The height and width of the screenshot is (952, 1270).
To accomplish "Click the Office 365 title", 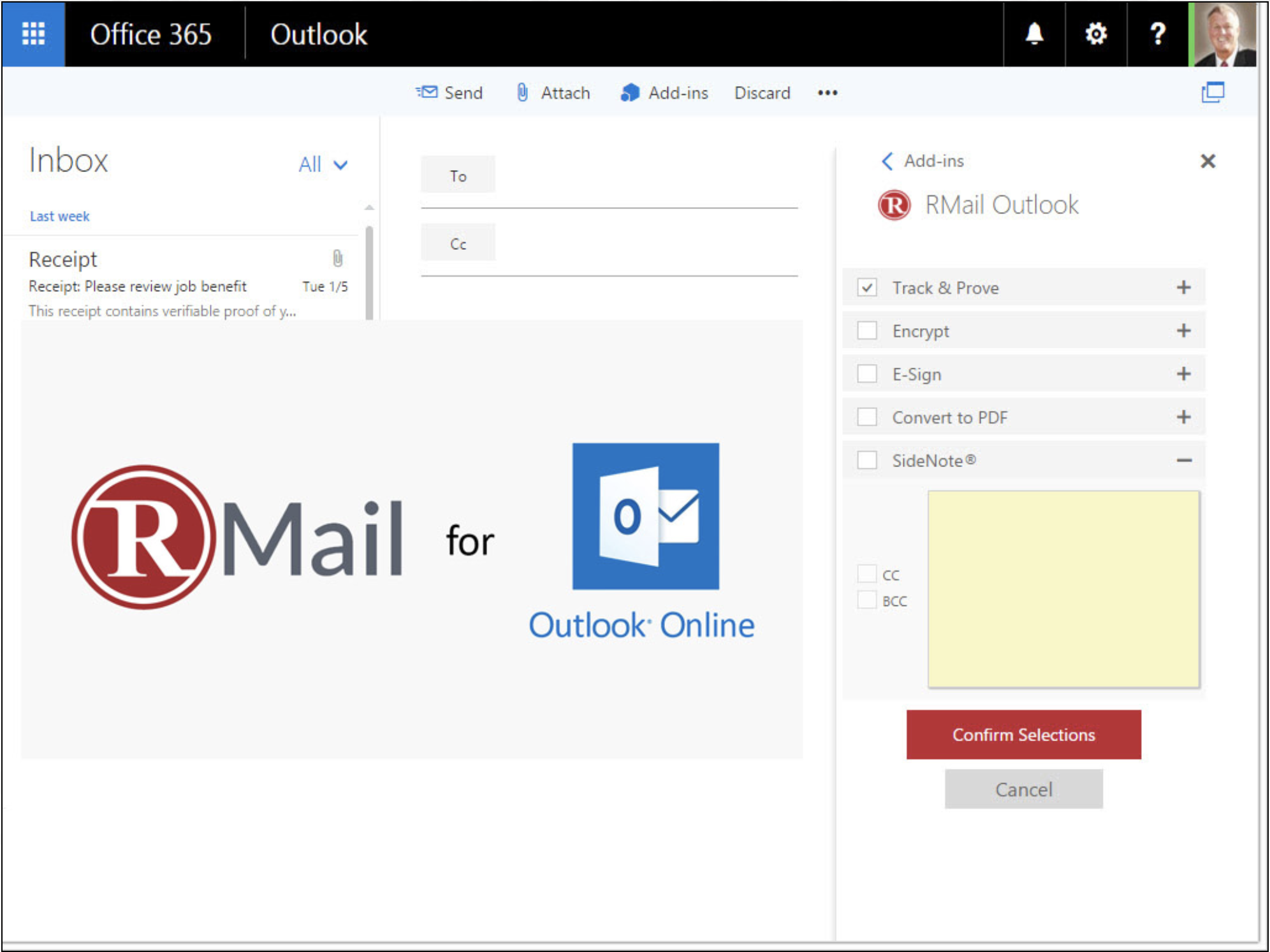I will (x=150, y=34).
